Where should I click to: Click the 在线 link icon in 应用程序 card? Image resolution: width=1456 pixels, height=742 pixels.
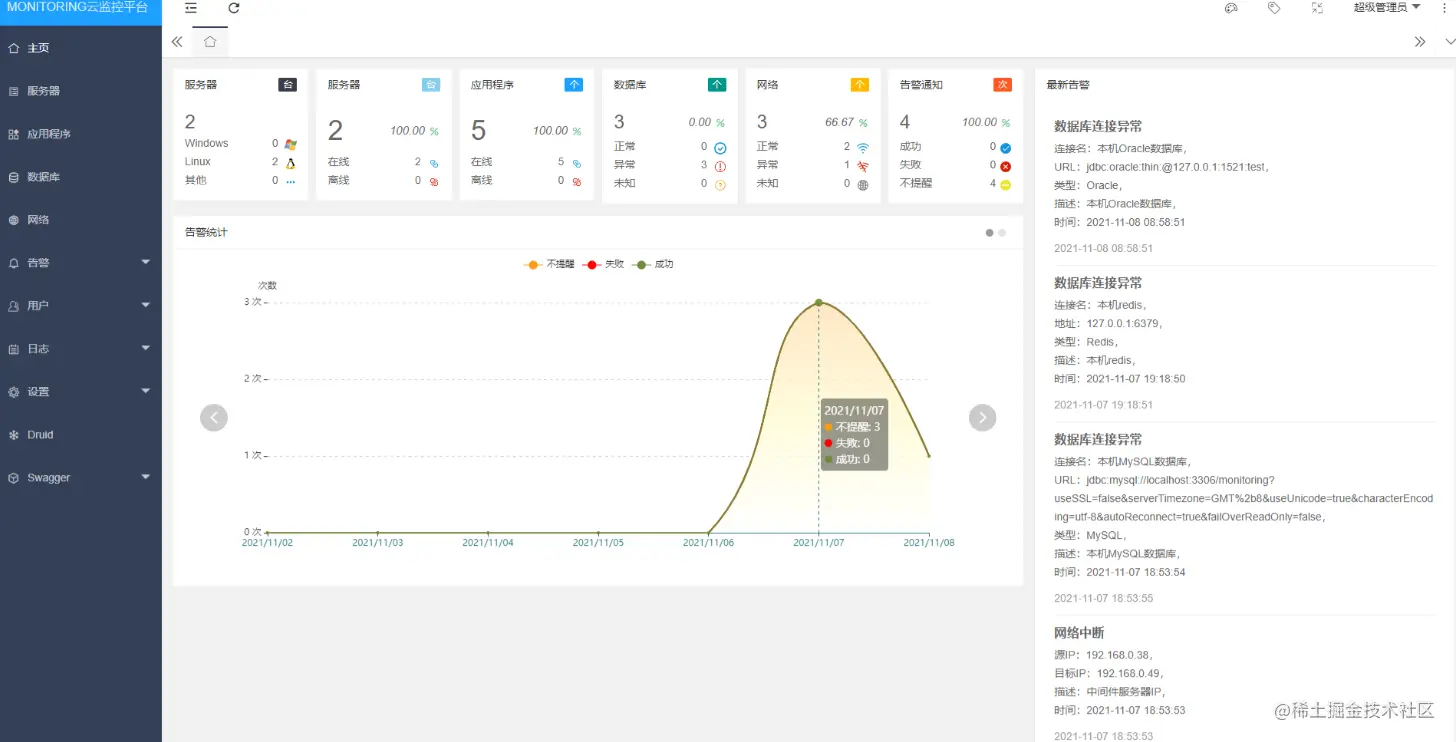[577, 163]
